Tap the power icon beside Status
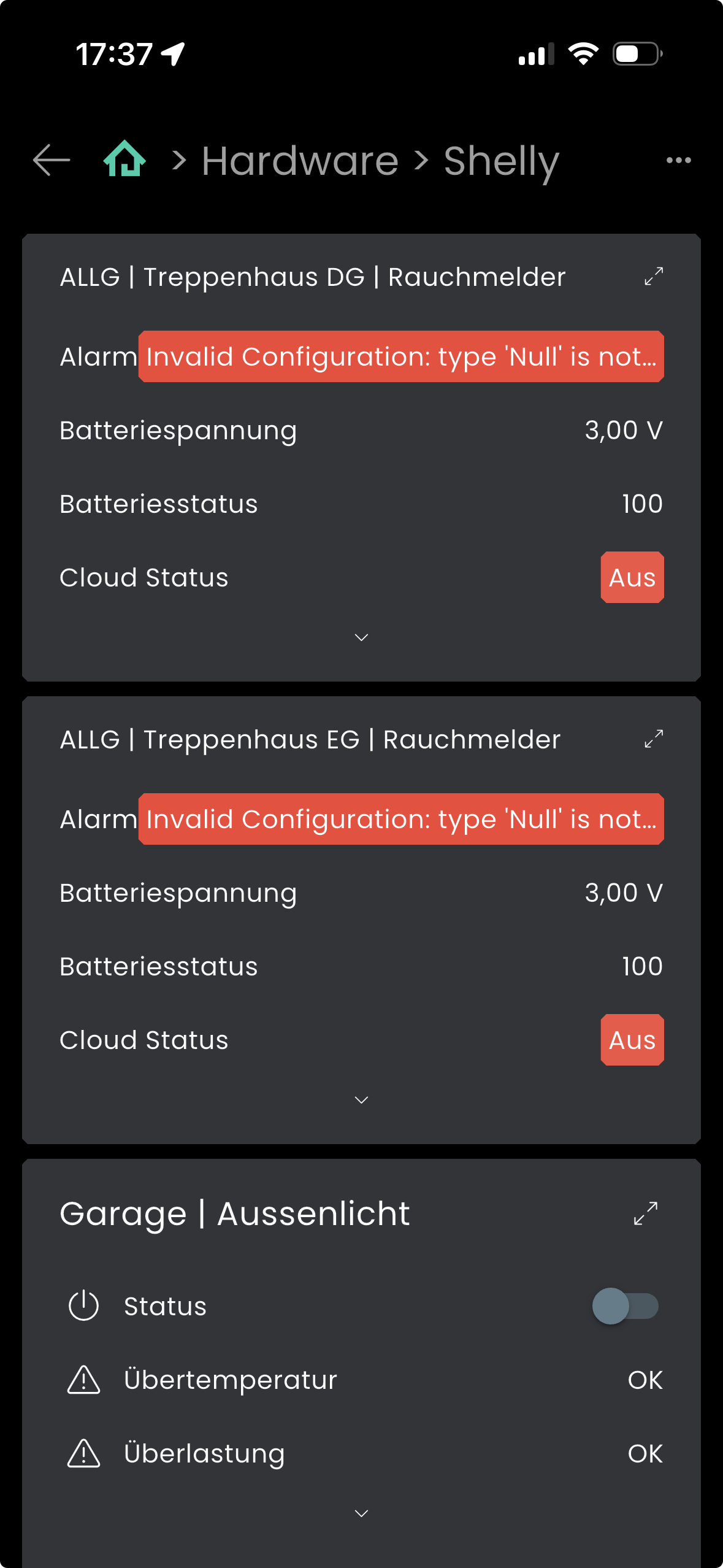 tap(83, 1305)
